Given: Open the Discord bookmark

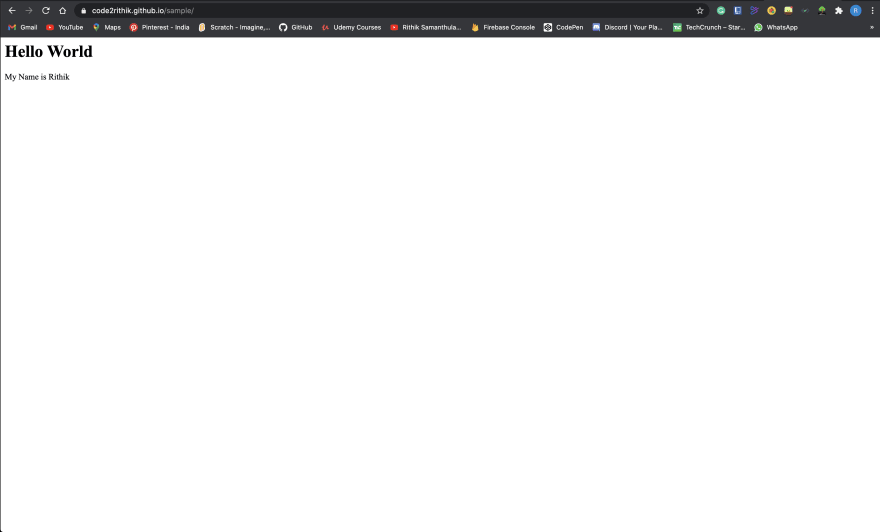Looking at the screenshot, I should (x=627, y=27).
